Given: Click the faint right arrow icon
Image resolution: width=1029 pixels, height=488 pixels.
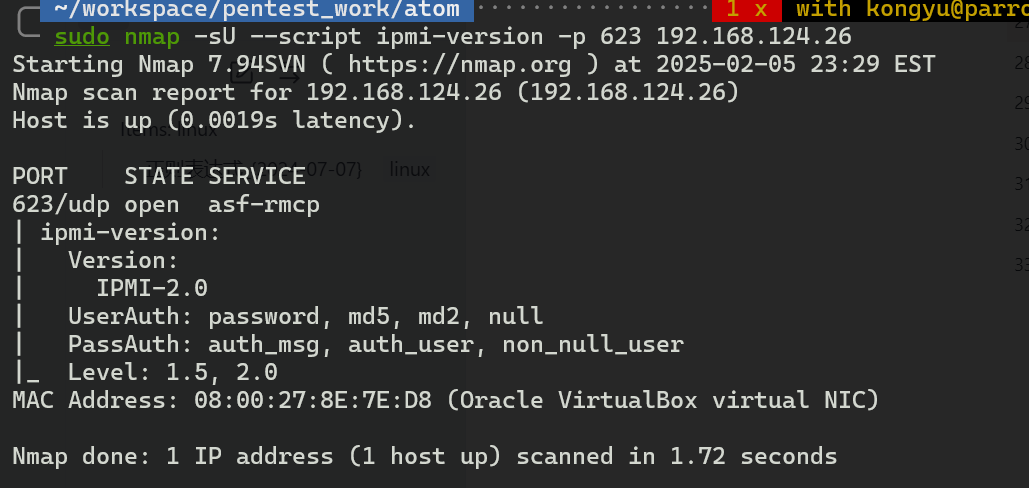Looking at the screenshot, I should [x=288, y=79].
